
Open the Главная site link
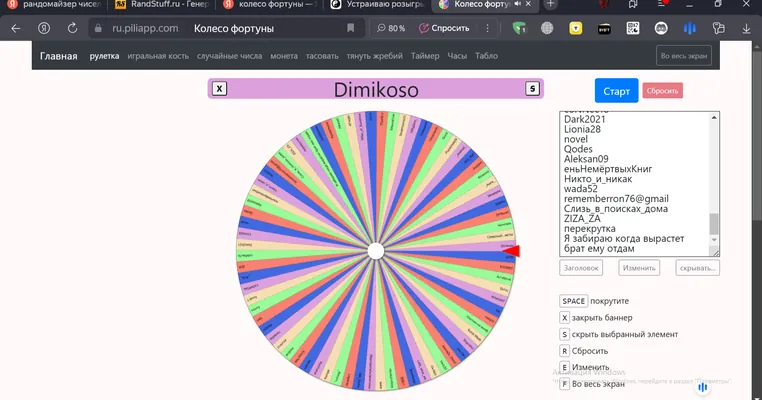59,56
